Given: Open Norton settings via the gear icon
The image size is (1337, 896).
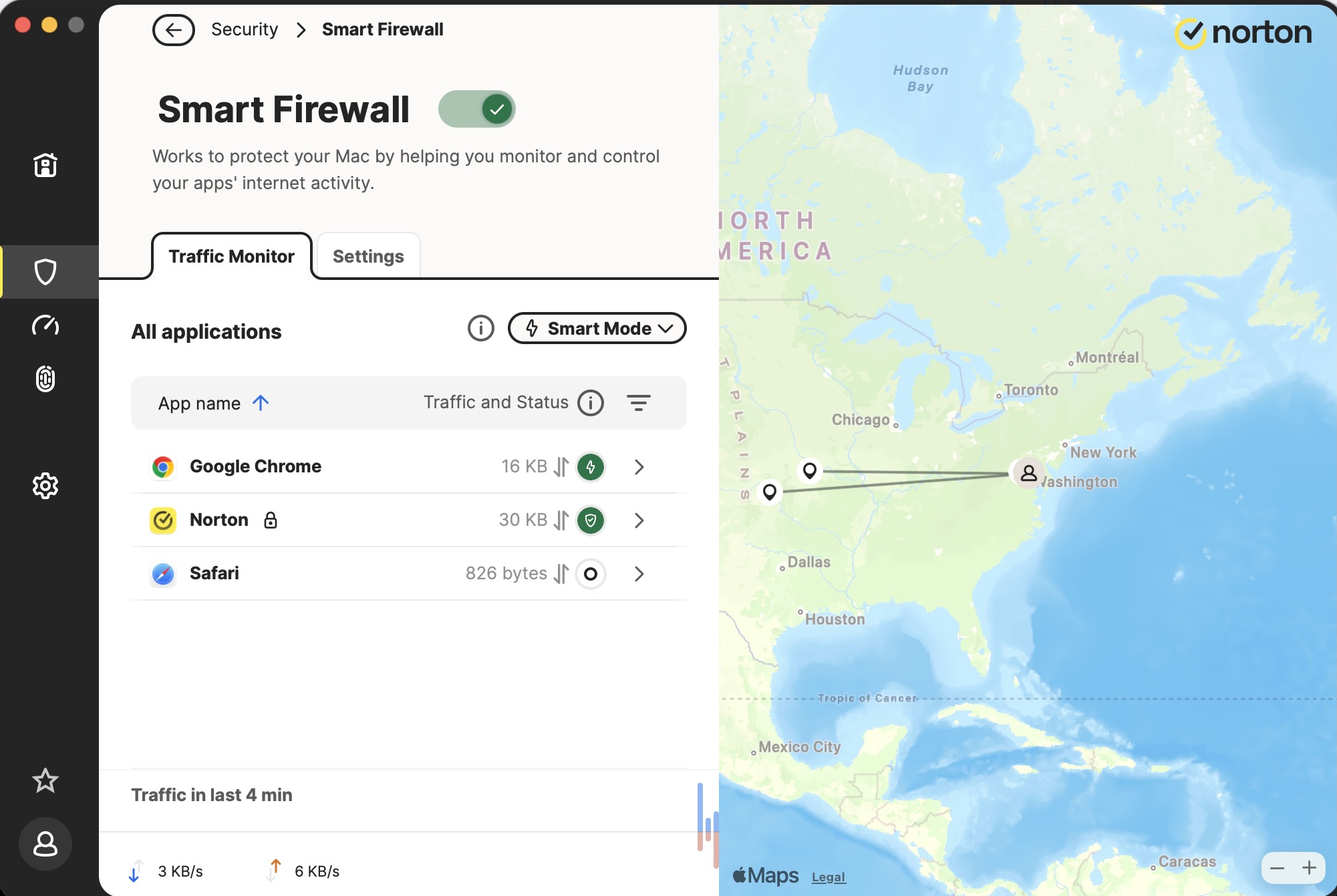Looking at the screenshot, I should tap(45, 486).
